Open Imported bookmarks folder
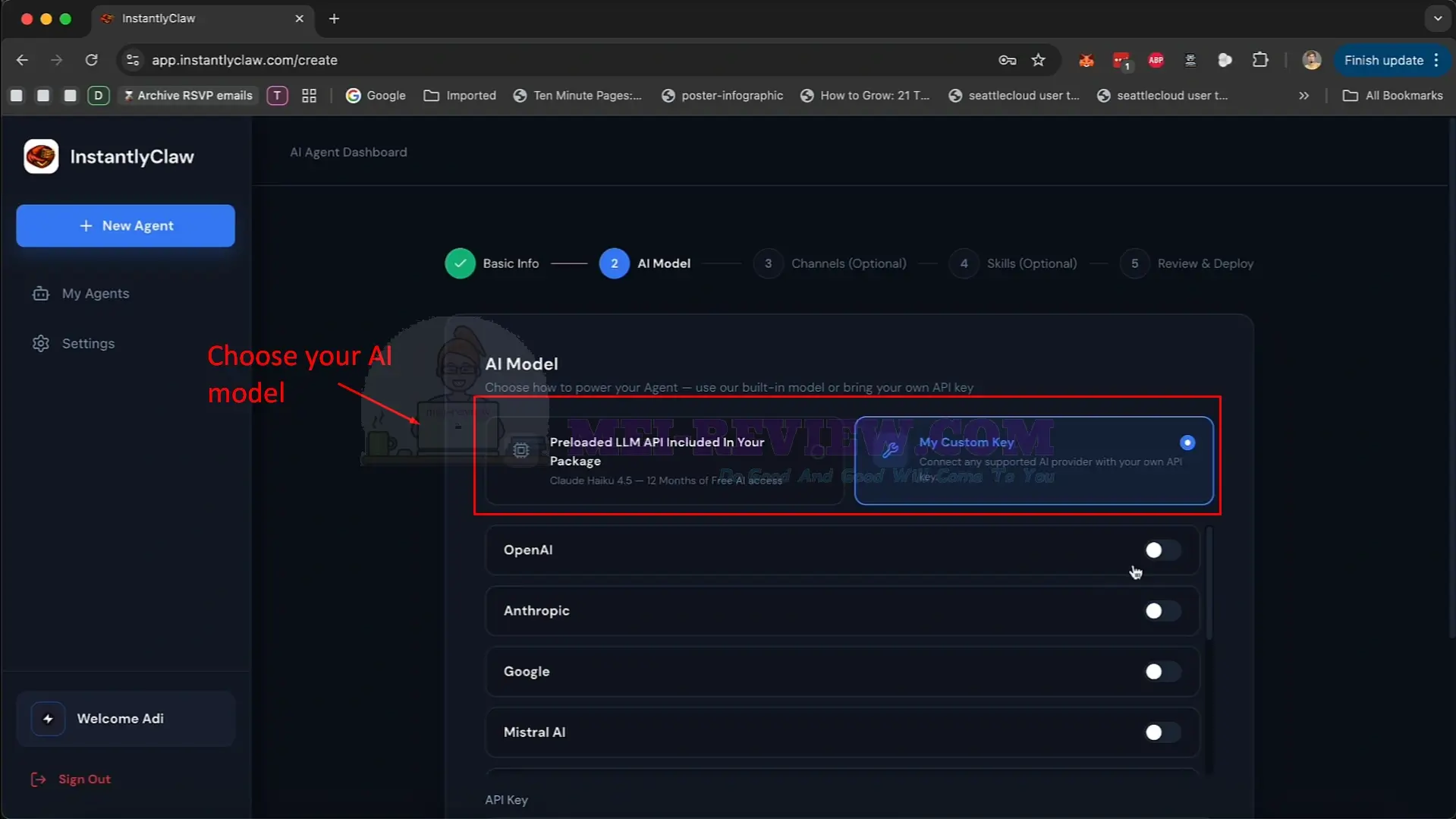This screenshot has height=819, width=1456. coord(460,96)
